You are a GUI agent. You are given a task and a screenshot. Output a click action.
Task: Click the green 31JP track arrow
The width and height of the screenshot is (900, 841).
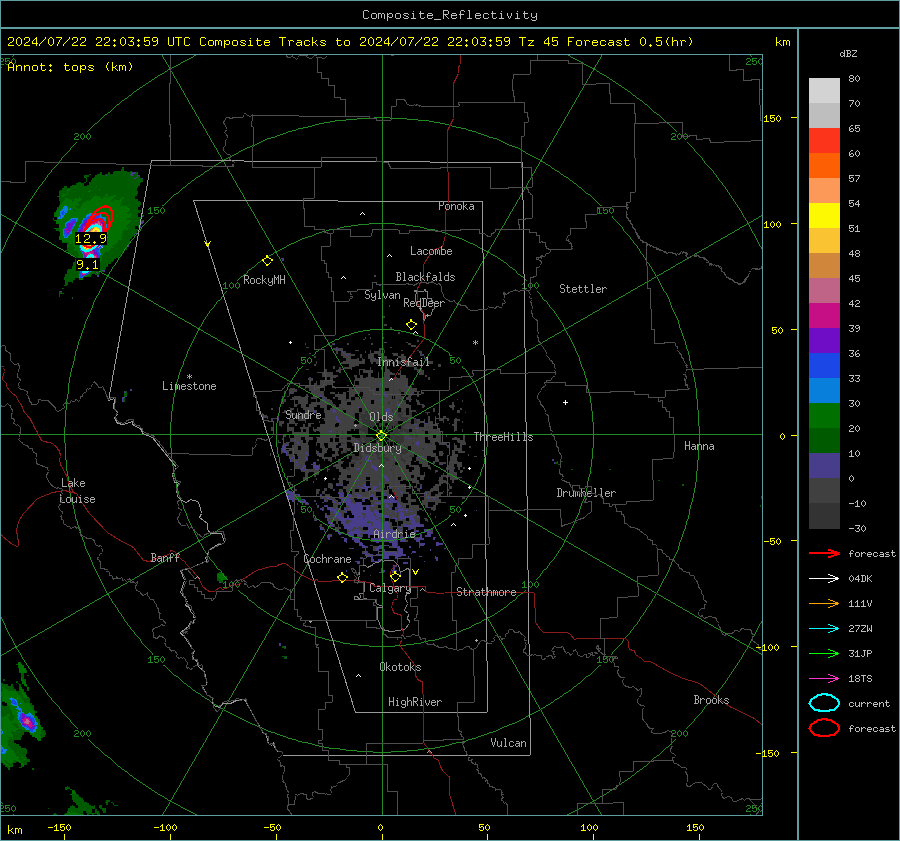pyautogui.click(x=824, y=653)
